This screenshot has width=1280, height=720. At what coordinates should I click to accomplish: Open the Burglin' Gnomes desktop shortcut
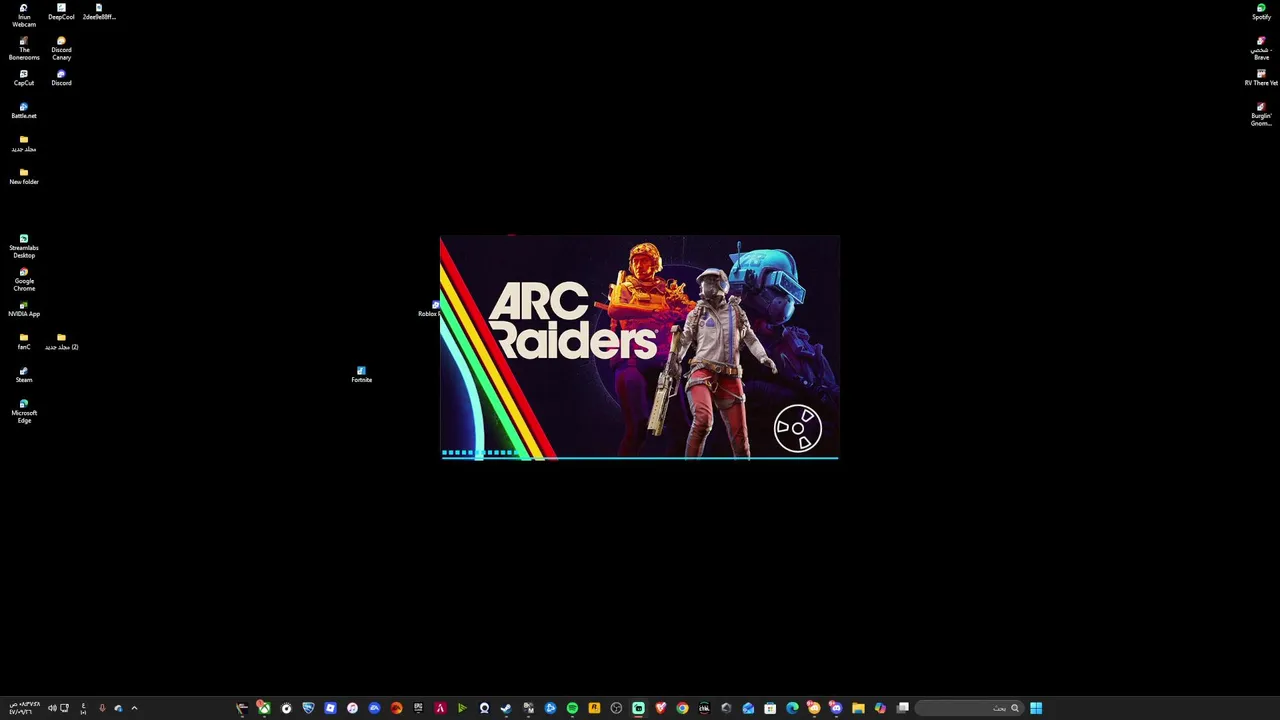coord(1261,115)
